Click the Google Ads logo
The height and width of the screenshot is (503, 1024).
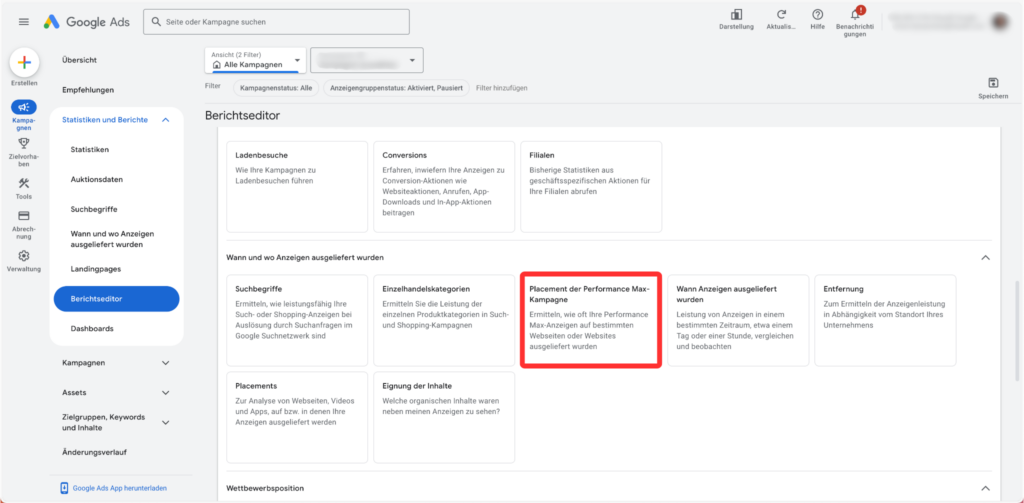[x=87, y=22]
